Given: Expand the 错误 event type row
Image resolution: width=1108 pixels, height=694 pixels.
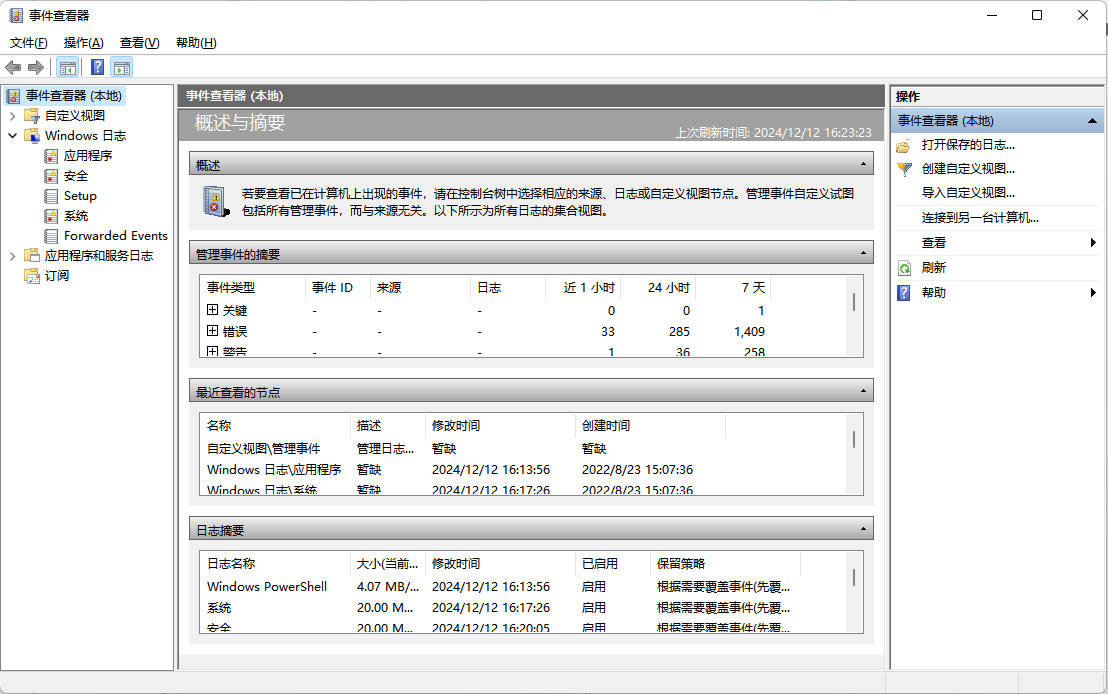Looking at the screenshot, I should (212, 330).
